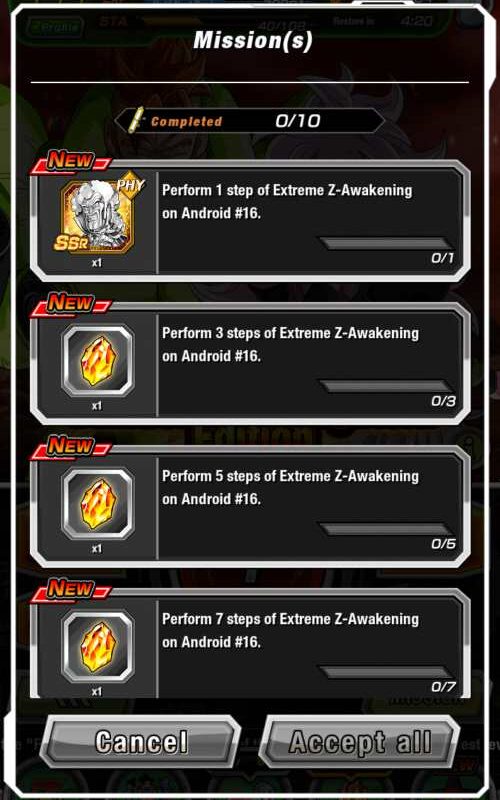Tap the Mission(s) title header
This screenshot has width=500, height=800.
(253, 41)
